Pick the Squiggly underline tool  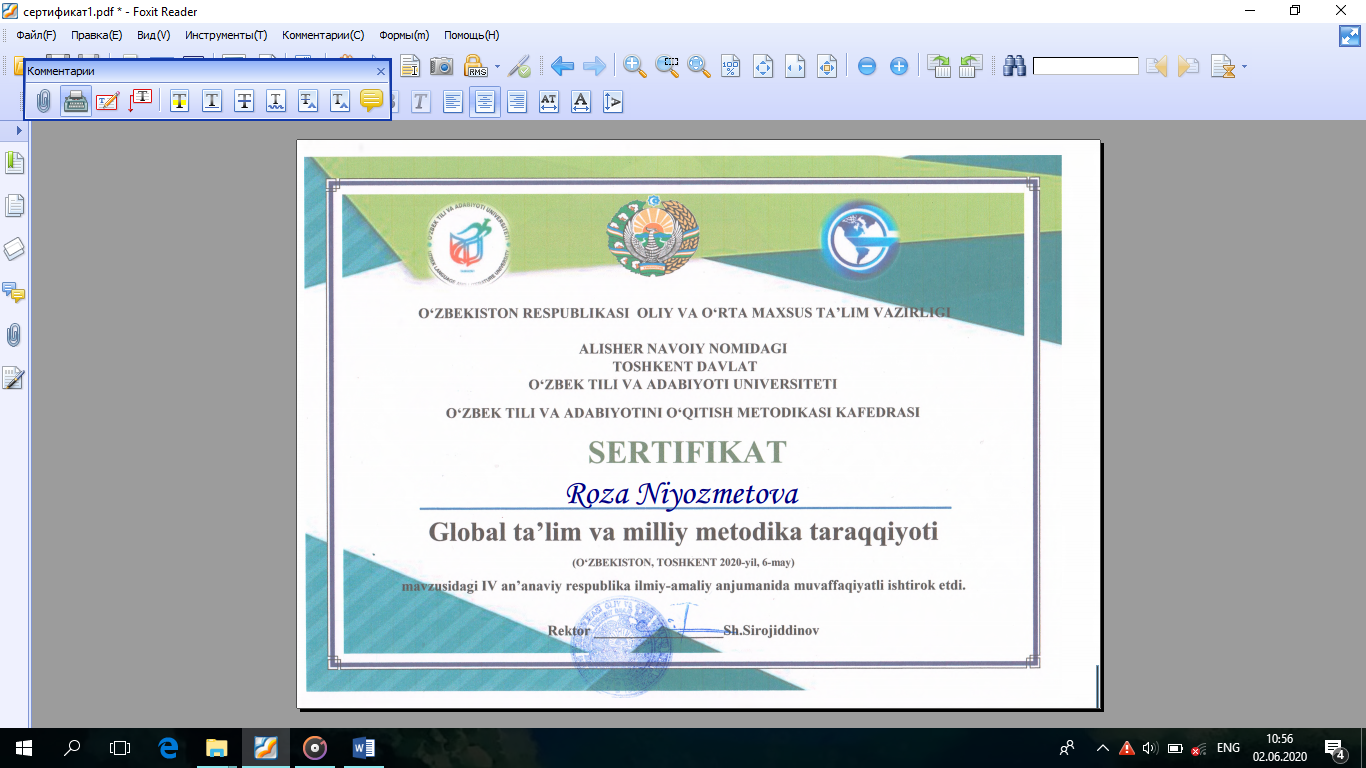(x=276, y=101)
